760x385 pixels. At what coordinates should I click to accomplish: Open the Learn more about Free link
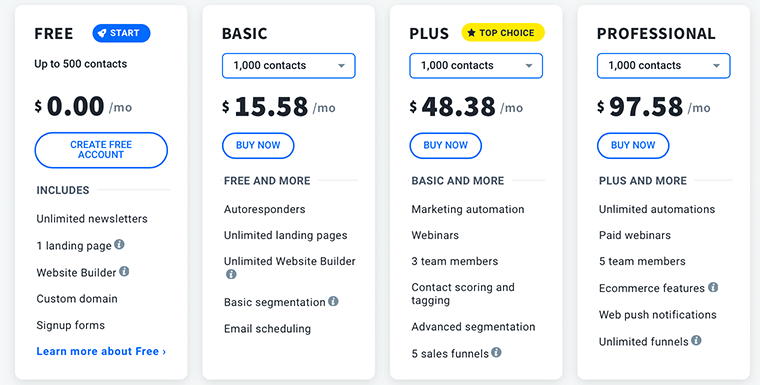click(101, 352)
